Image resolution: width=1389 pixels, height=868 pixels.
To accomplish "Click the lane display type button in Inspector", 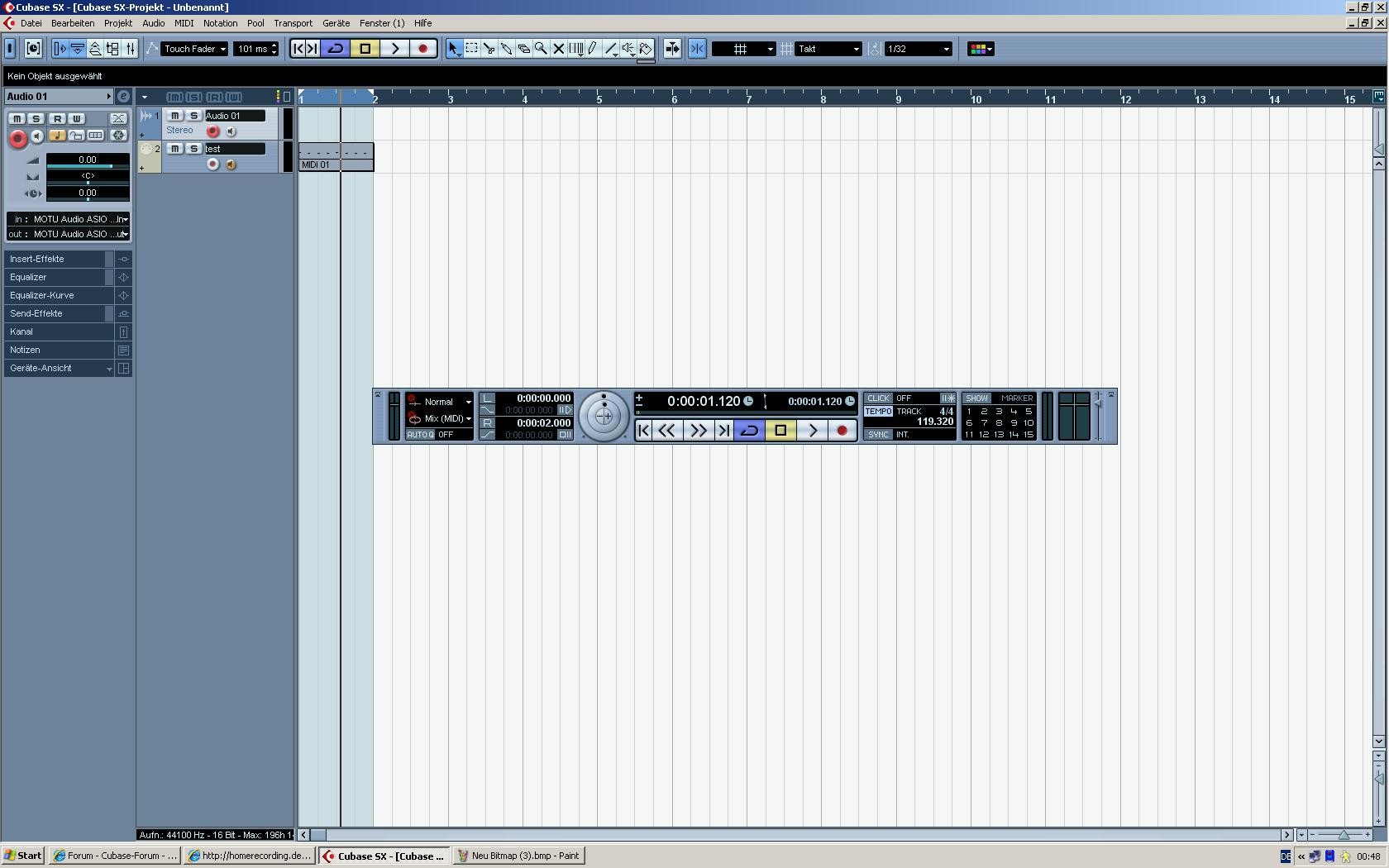I will tap(96, 135).
